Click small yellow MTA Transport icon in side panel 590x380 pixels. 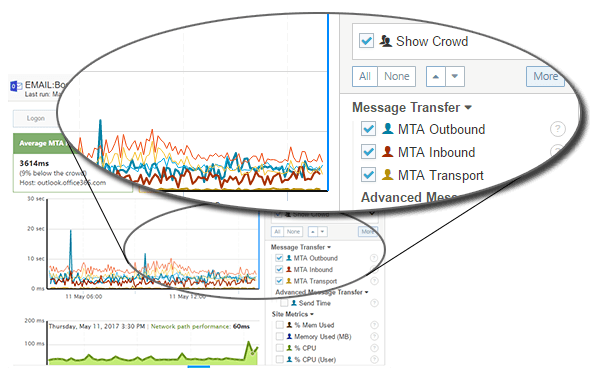coord(289,281)
